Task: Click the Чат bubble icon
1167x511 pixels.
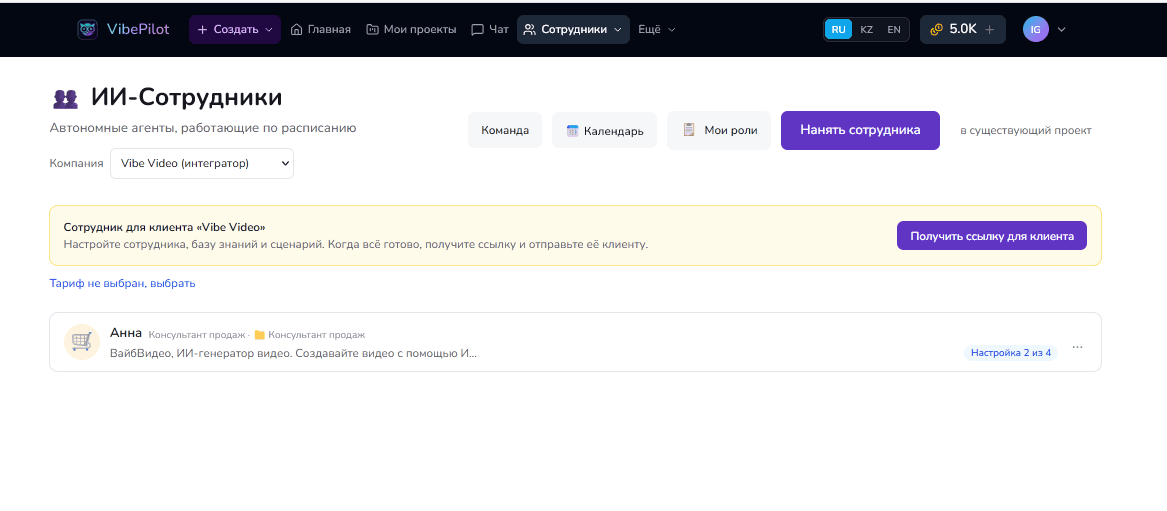Action: [x=477, y=30]
